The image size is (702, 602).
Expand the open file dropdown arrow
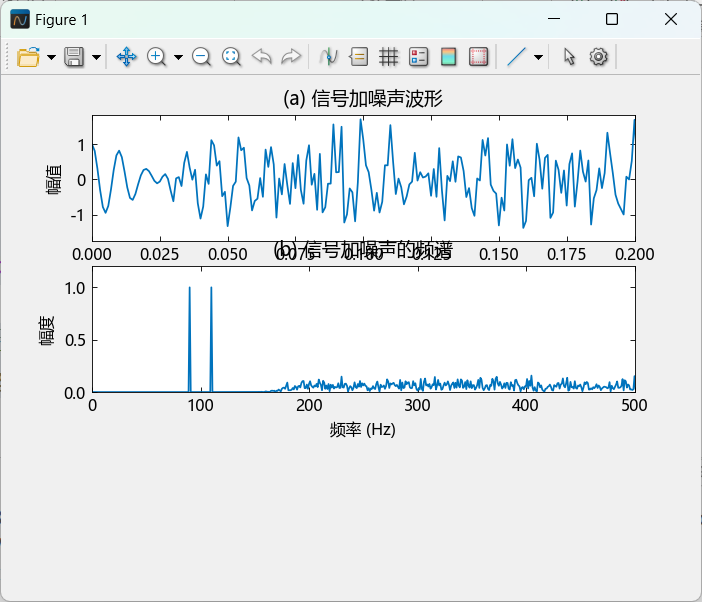pyautogui.click(x=51, y=57)
